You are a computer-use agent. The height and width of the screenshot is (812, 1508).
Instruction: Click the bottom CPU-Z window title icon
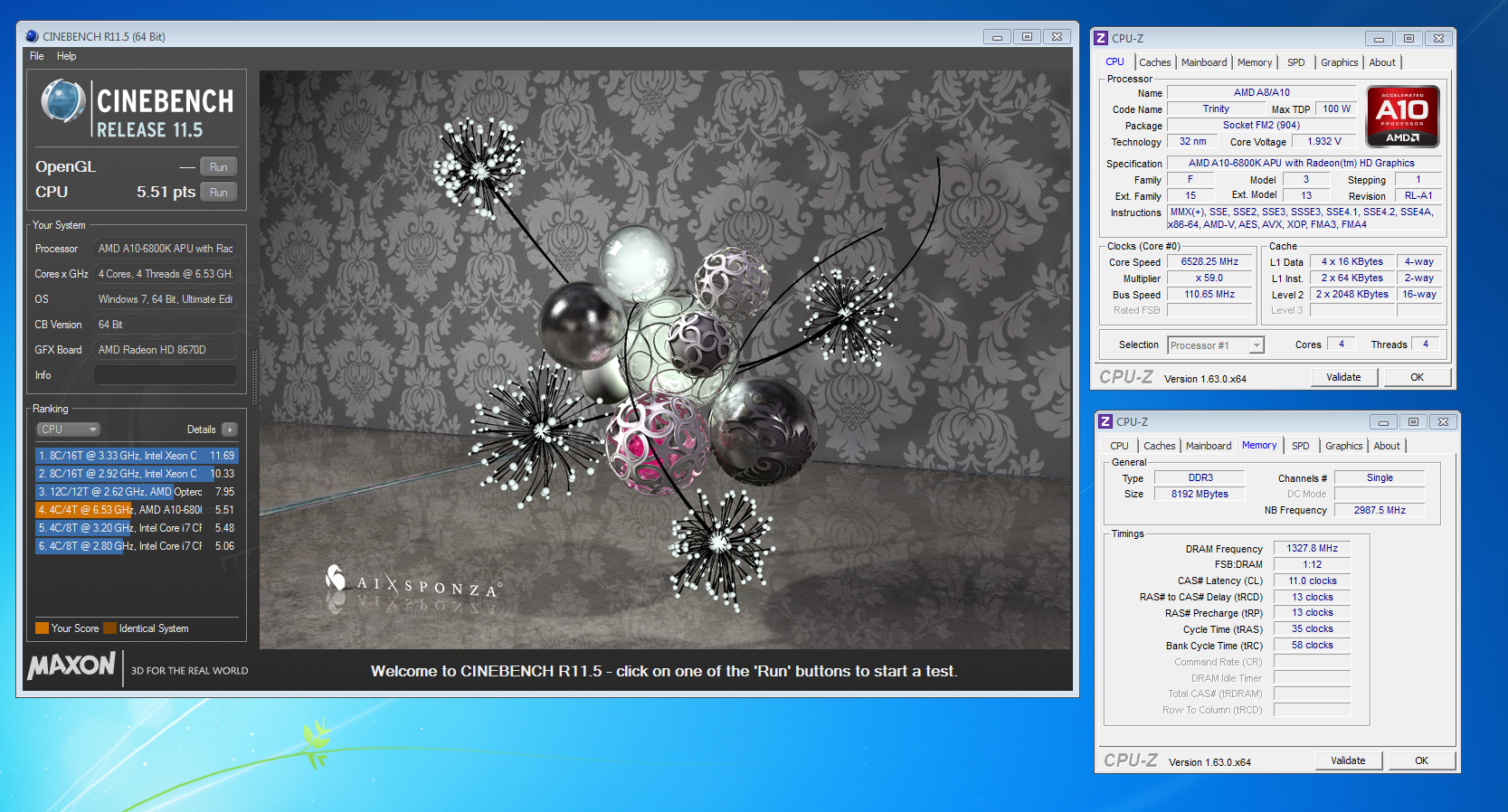(x=1105, y=421)
